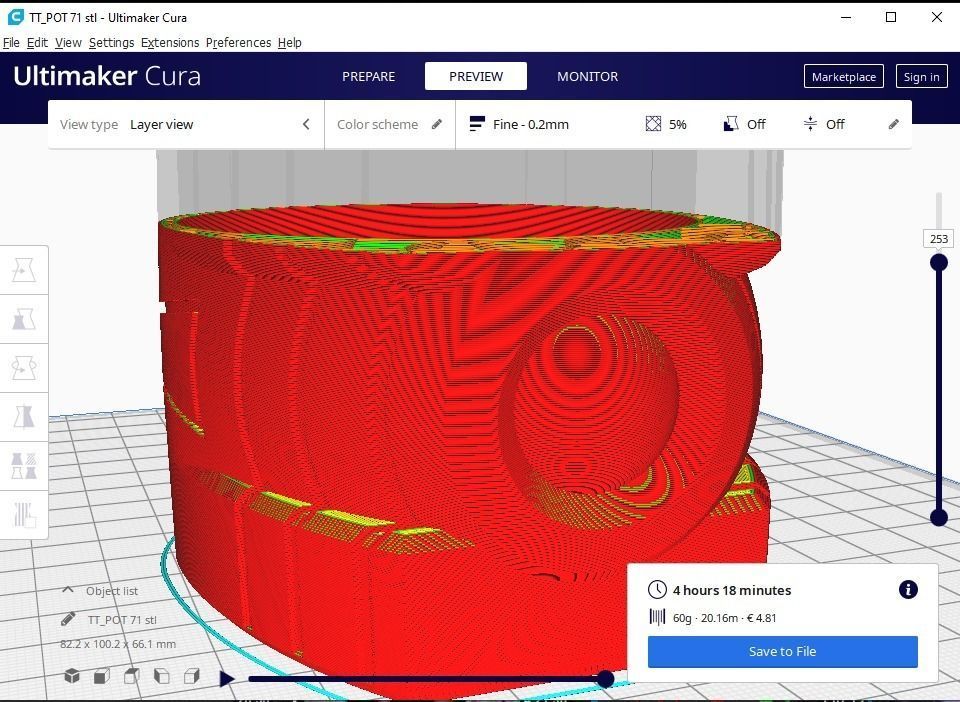The image size is (960, 702).
Task: Click the 60g · 20.16m · € 4.81 material cost
Action: 724,618
